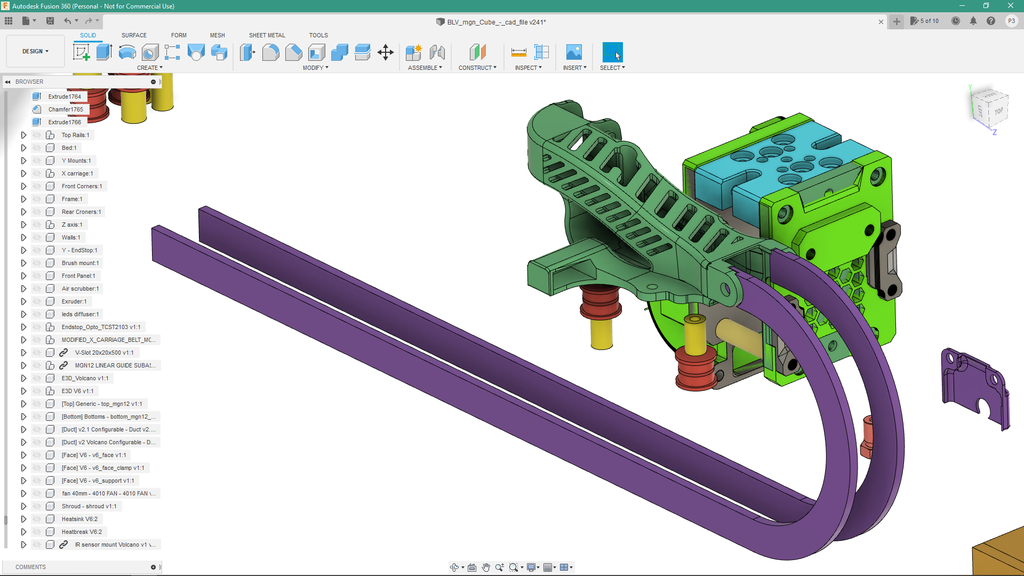This screenshot has width=1024, height=576.
Task: Activate the Move/Copy tool
Action: [385, 52]
